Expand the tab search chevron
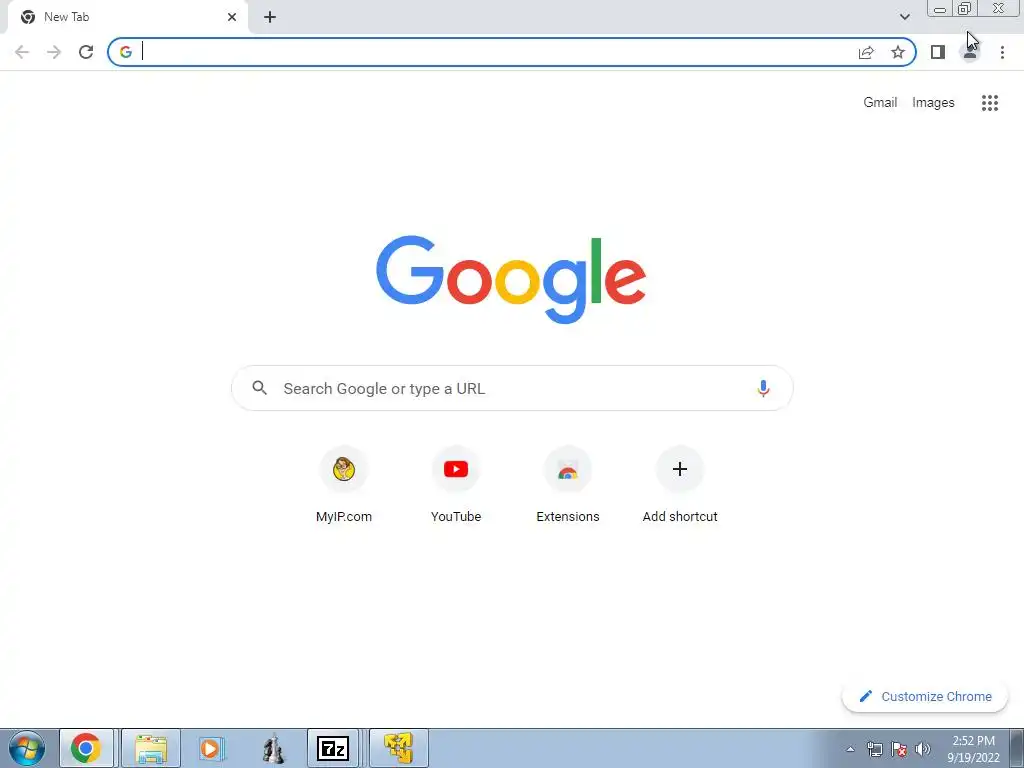This screenshot has width=1024, height=768. click(904, 17)
